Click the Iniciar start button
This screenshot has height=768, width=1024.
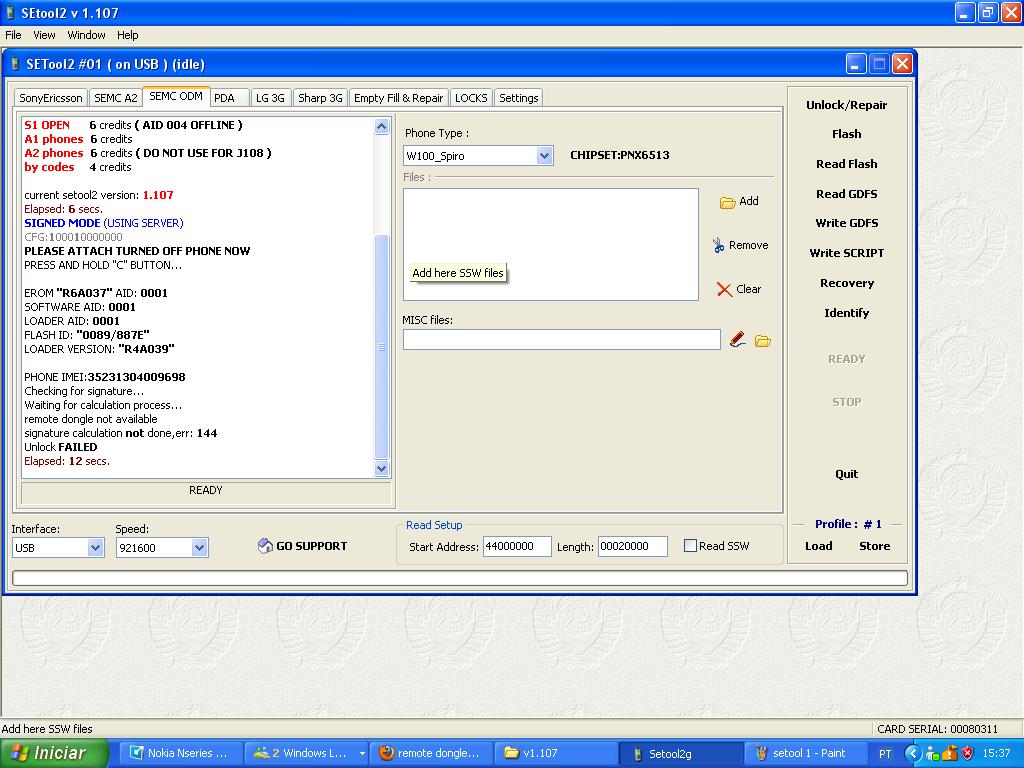point(54,753)
